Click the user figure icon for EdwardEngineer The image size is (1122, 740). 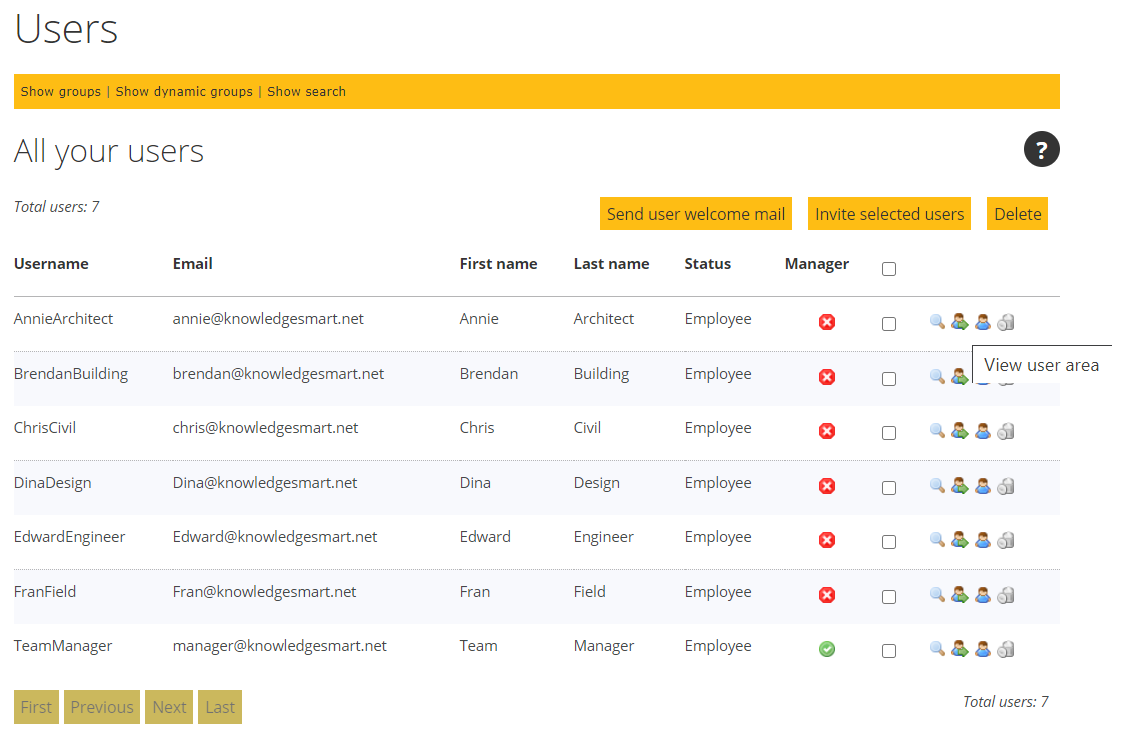982,540
